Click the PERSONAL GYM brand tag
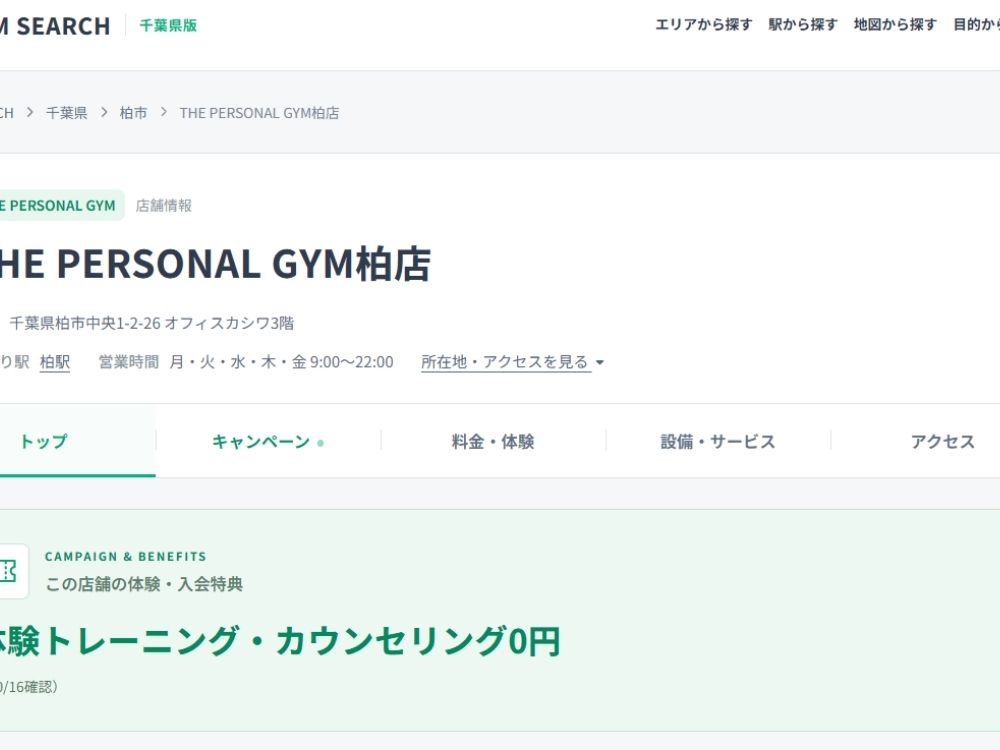 click(61, 205)
